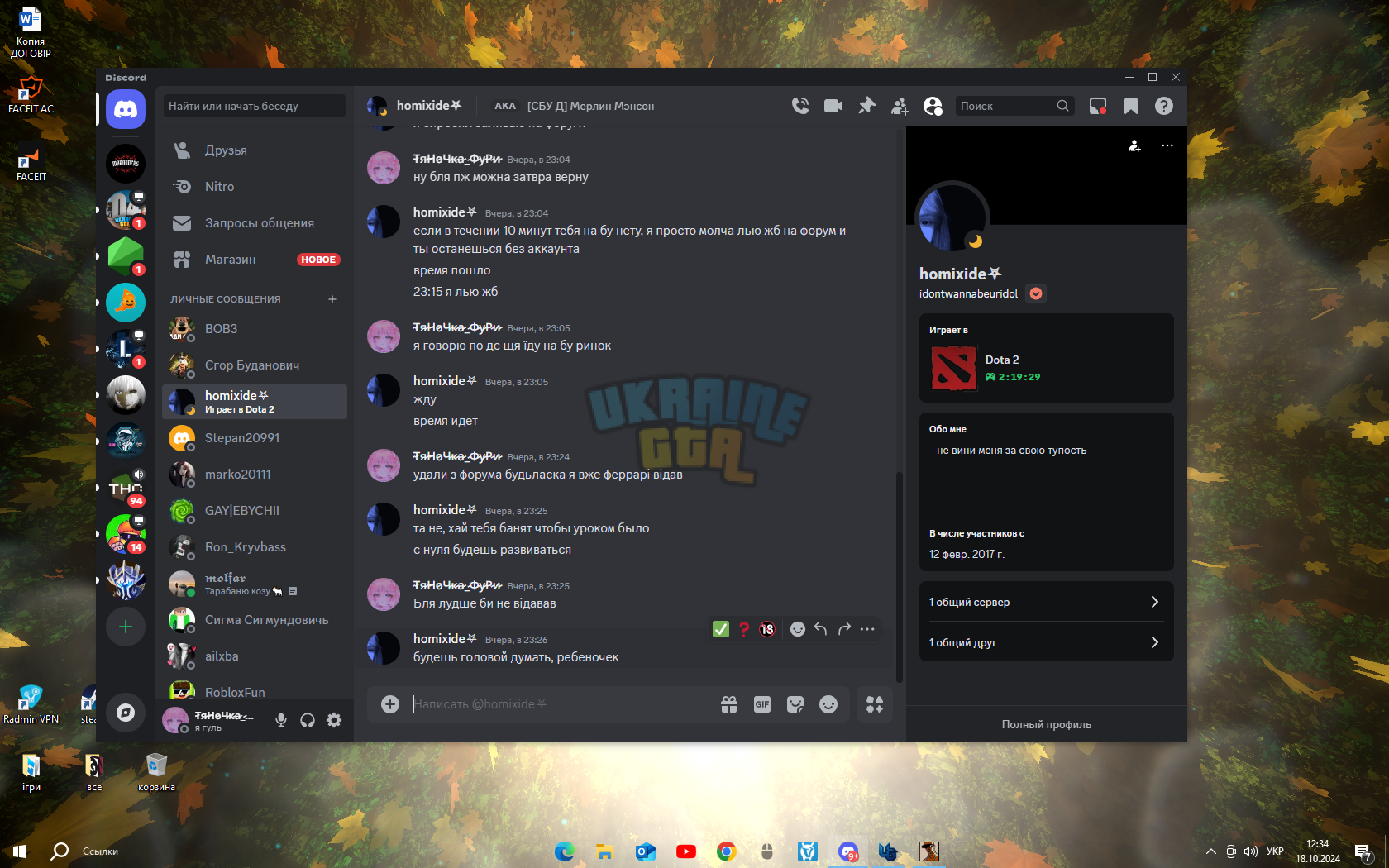Open the apps launcher button
The width and height of the screenshot is (1389, 868).
point(875,704)
